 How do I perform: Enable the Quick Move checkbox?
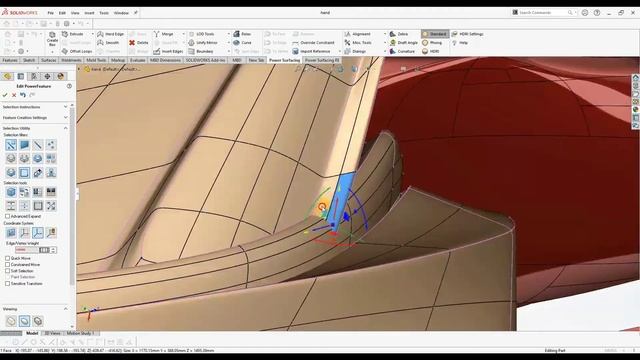point(7,258)
